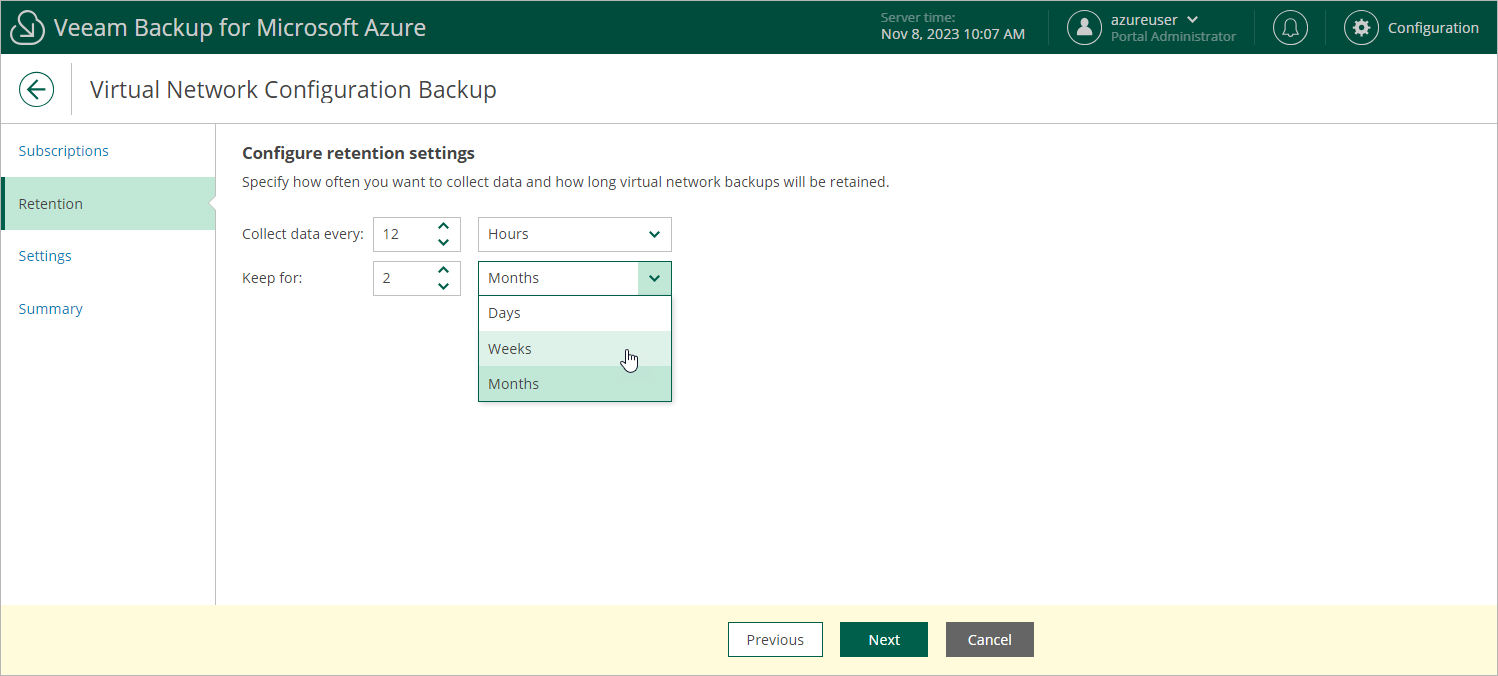The width and height of the screenshot is (1498, 676).
Task: Open the Hours unit dropdown
Action: (575, 234)
